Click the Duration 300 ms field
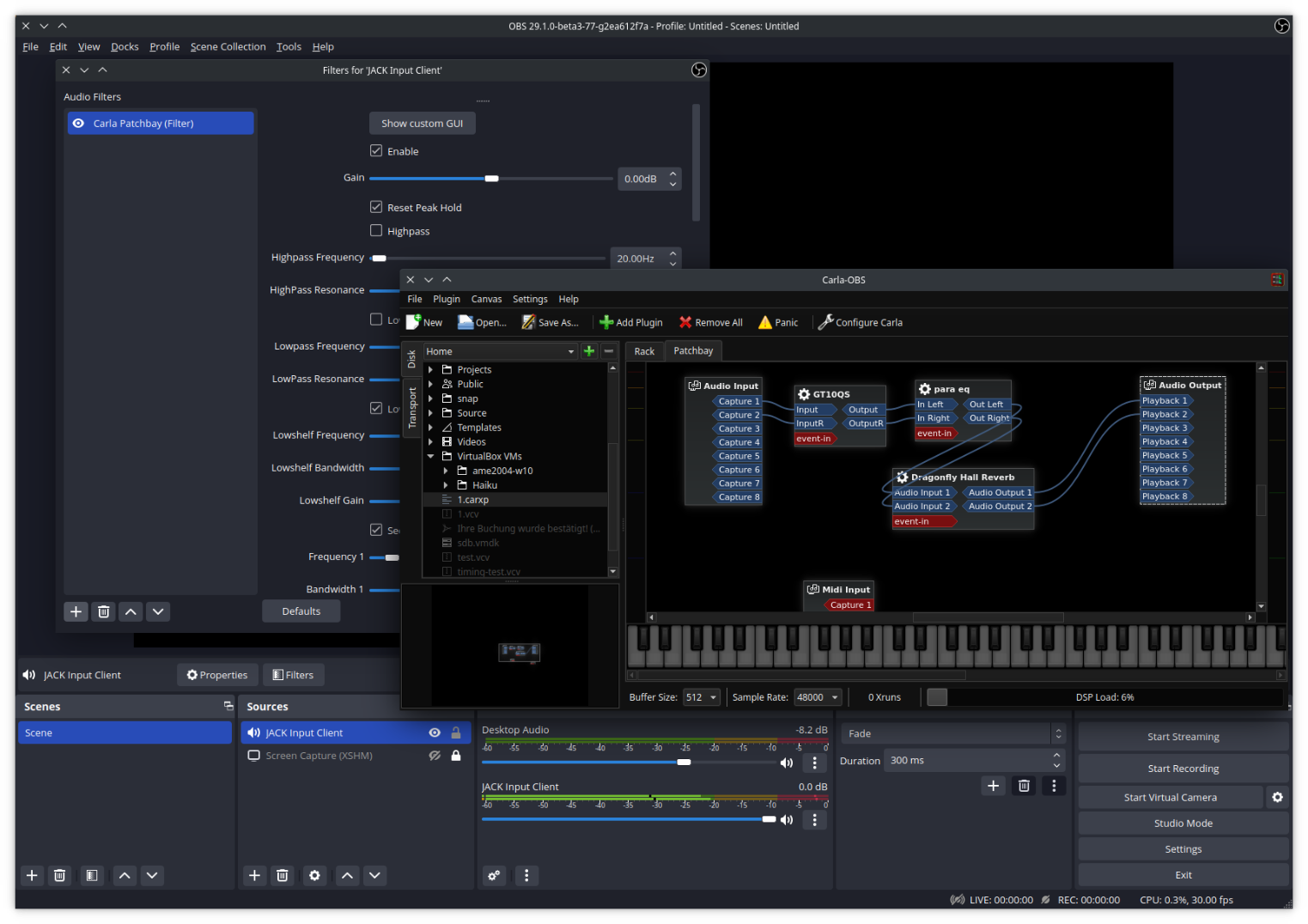1308x924 pixels. (976, 761)
